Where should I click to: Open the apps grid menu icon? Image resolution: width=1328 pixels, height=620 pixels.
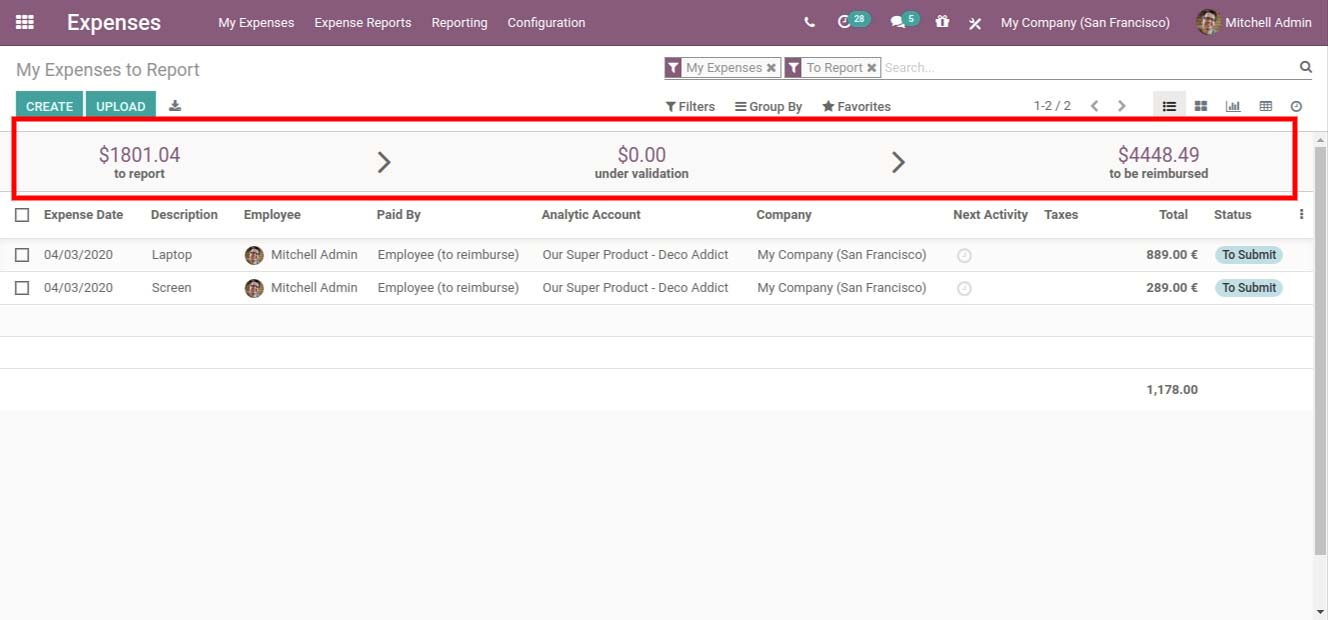[25, 22]
